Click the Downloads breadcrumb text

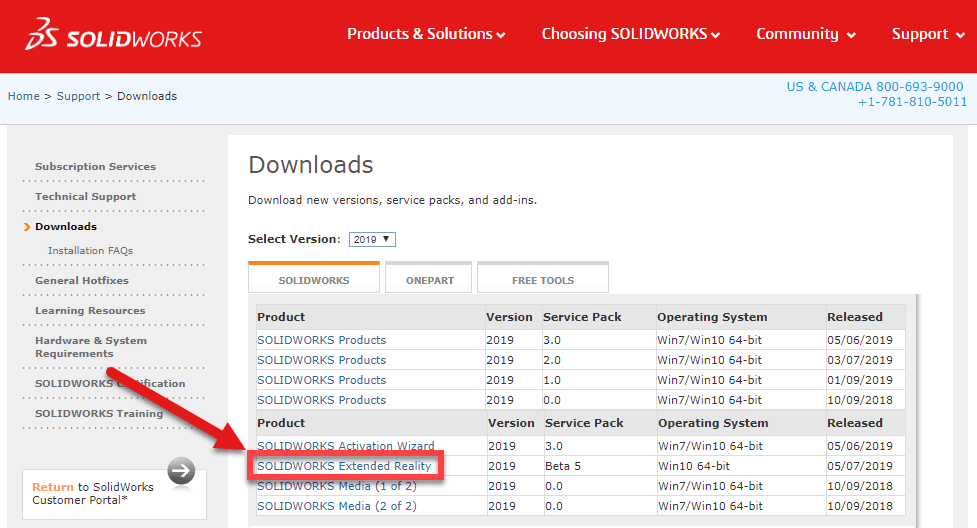(x=147, y=96)
